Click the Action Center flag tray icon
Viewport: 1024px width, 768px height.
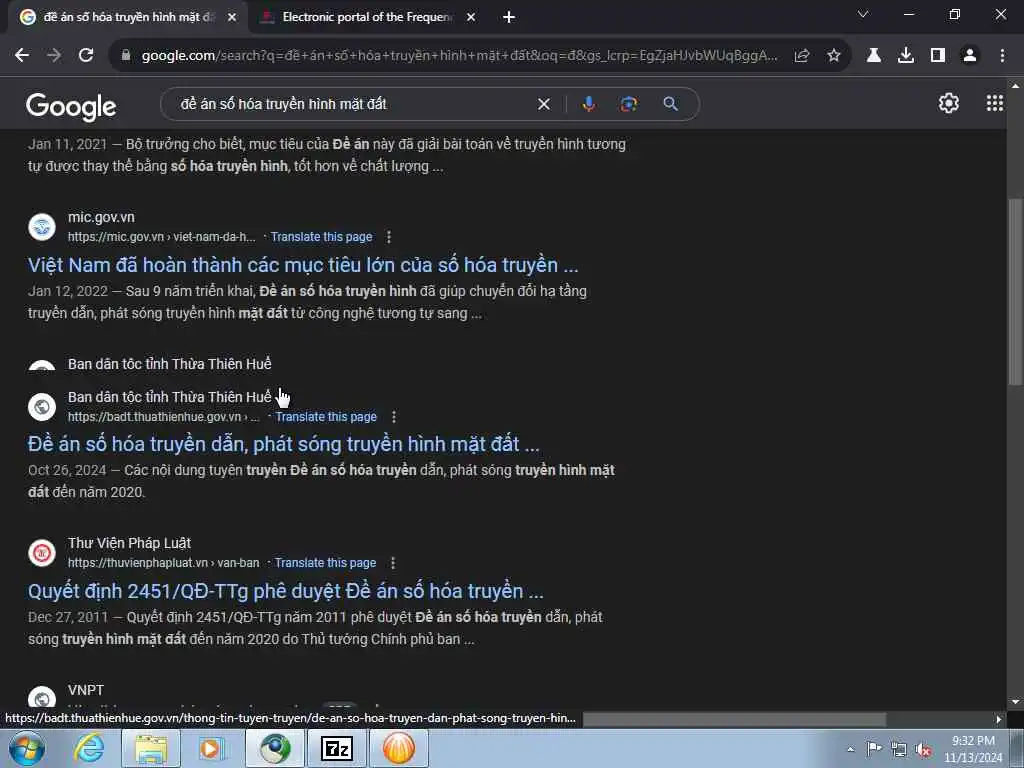[x=874, y=750]
